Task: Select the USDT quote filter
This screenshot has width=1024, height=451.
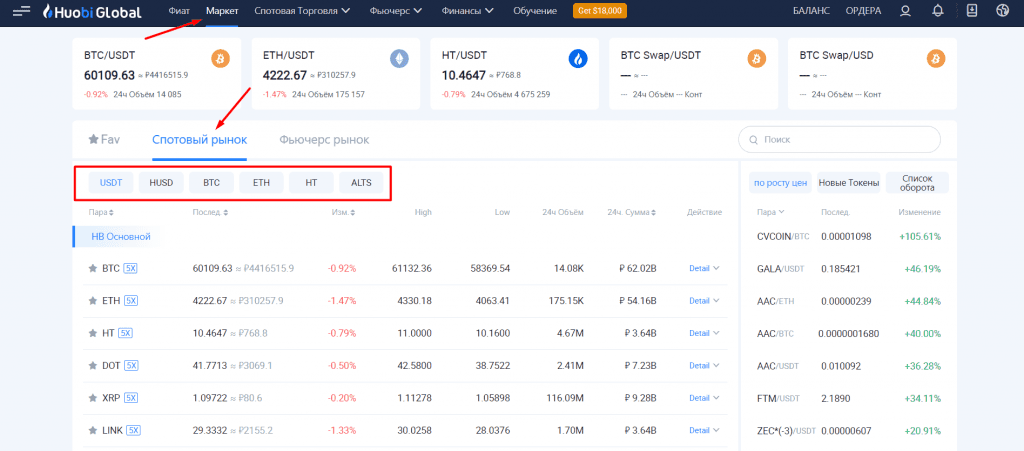Action: [x=110, y=183]
